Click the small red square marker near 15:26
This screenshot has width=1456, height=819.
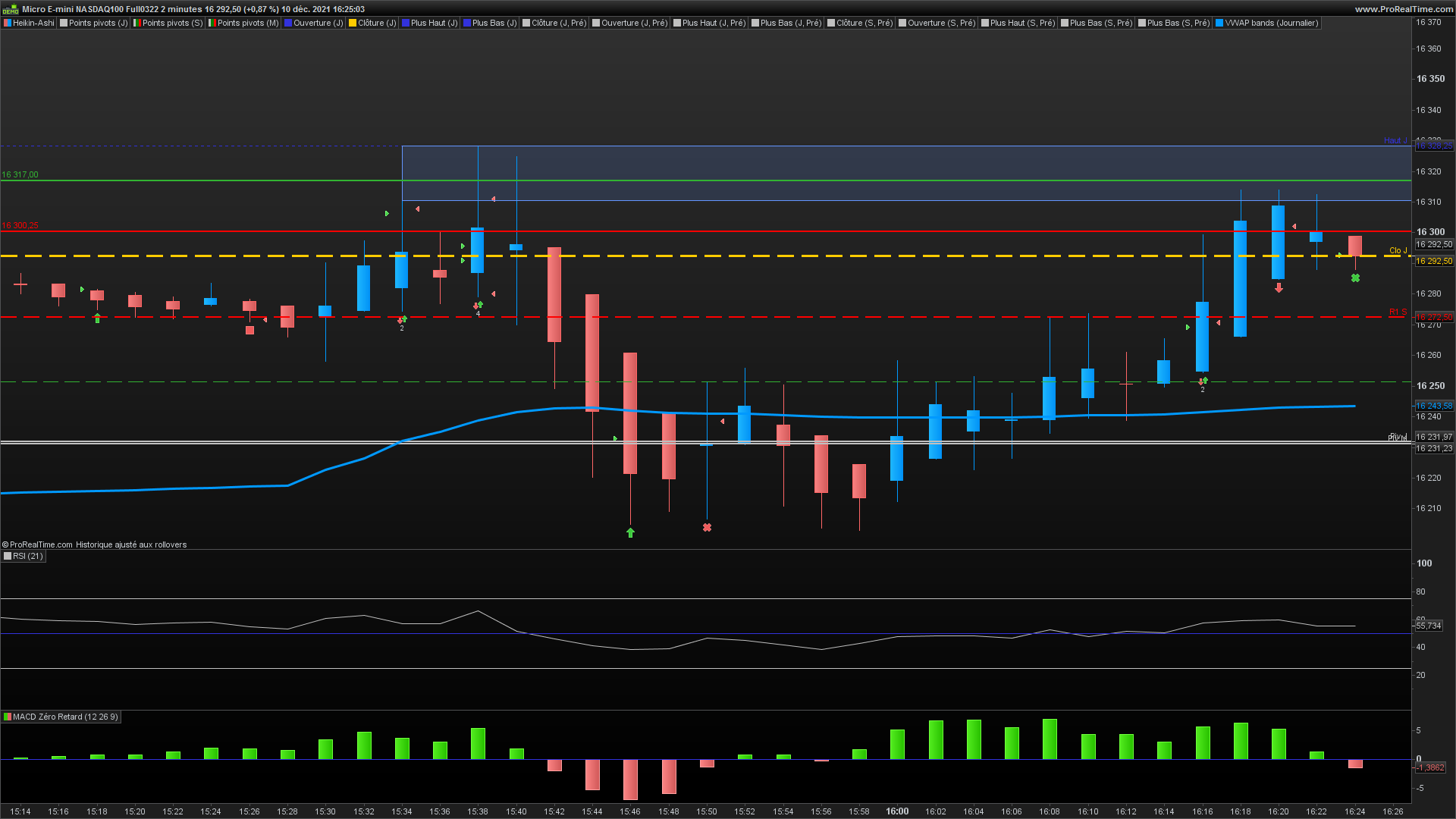pos(249,331)
